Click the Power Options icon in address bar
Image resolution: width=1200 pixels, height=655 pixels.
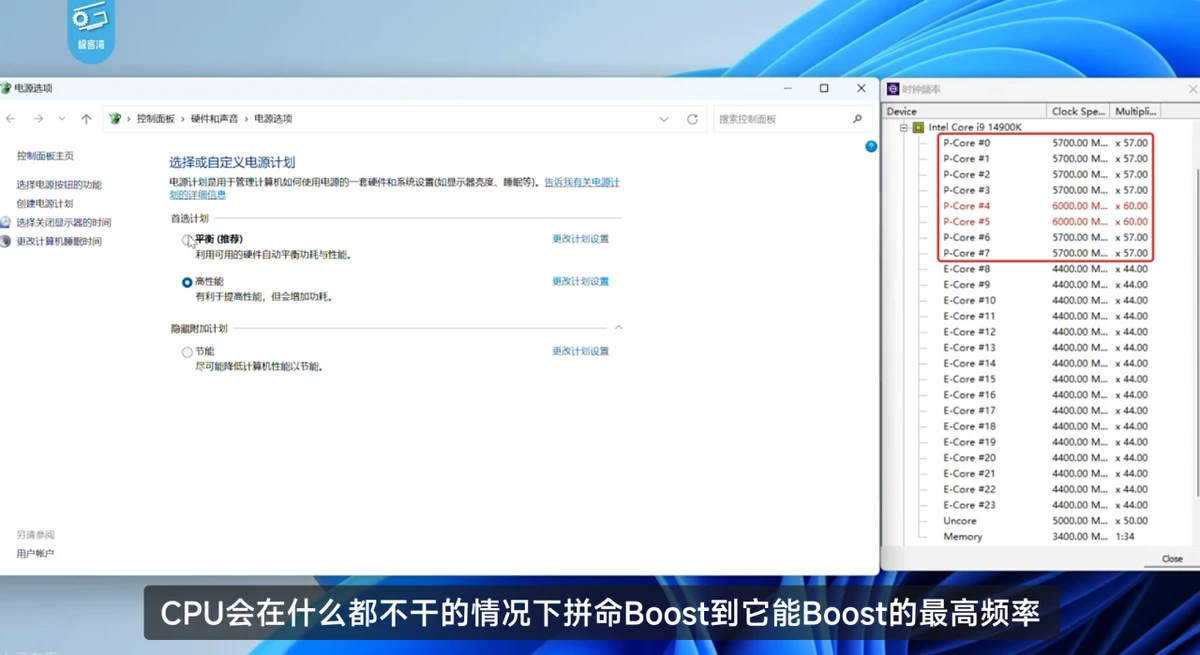click(115, 119)
